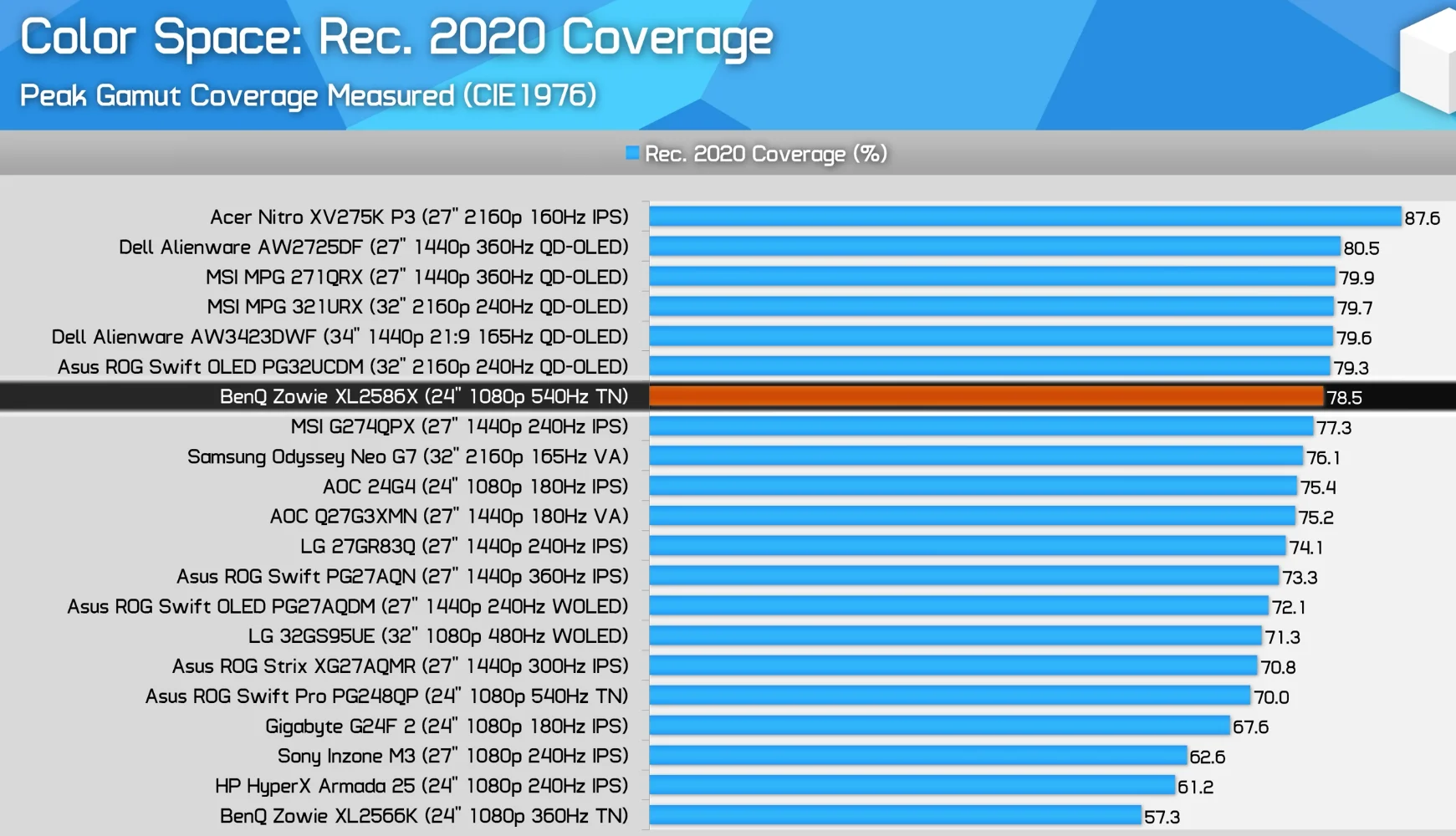Select the 72.1 value
Screen dimensions: 1456x836
1289,608
